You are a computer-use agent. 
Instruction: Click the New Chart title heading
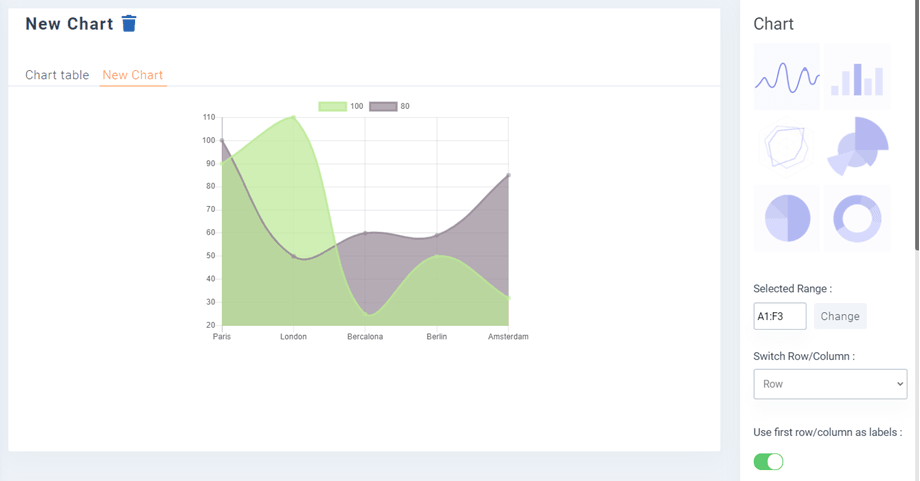69,24
